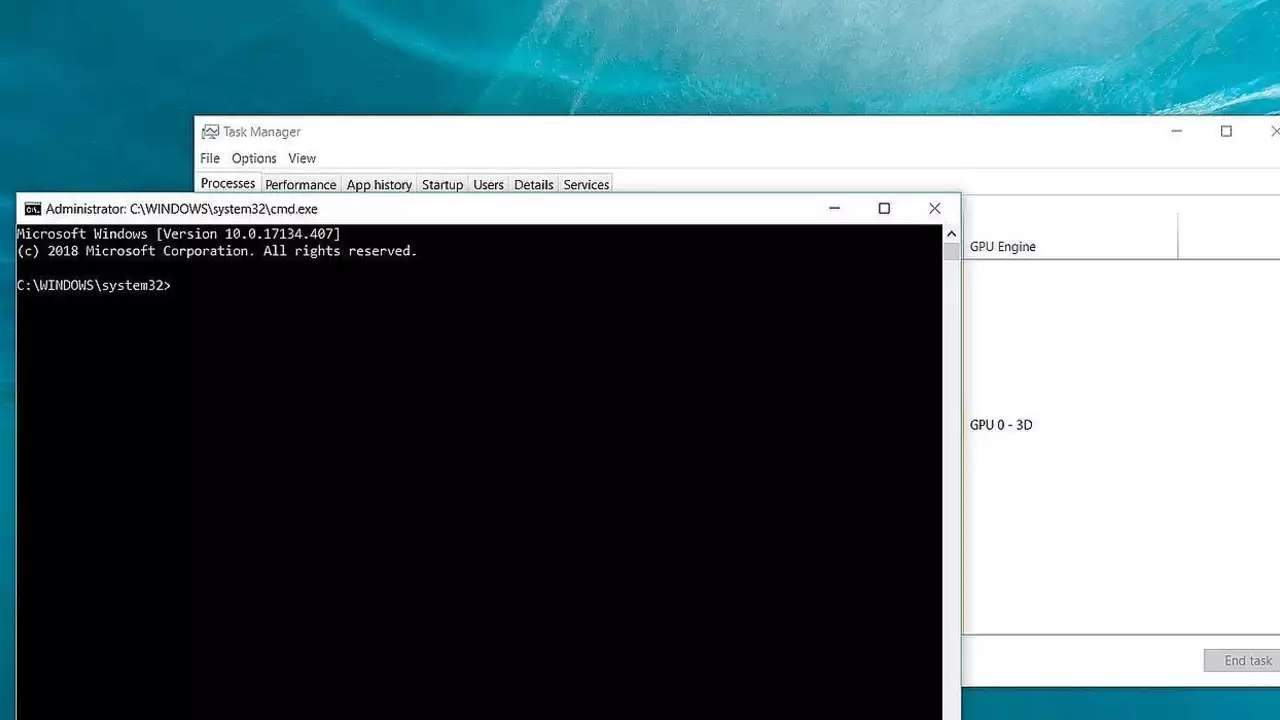Show the Users tab
This screenshot has height=720, width=1280.
click(x=488, y=185)
